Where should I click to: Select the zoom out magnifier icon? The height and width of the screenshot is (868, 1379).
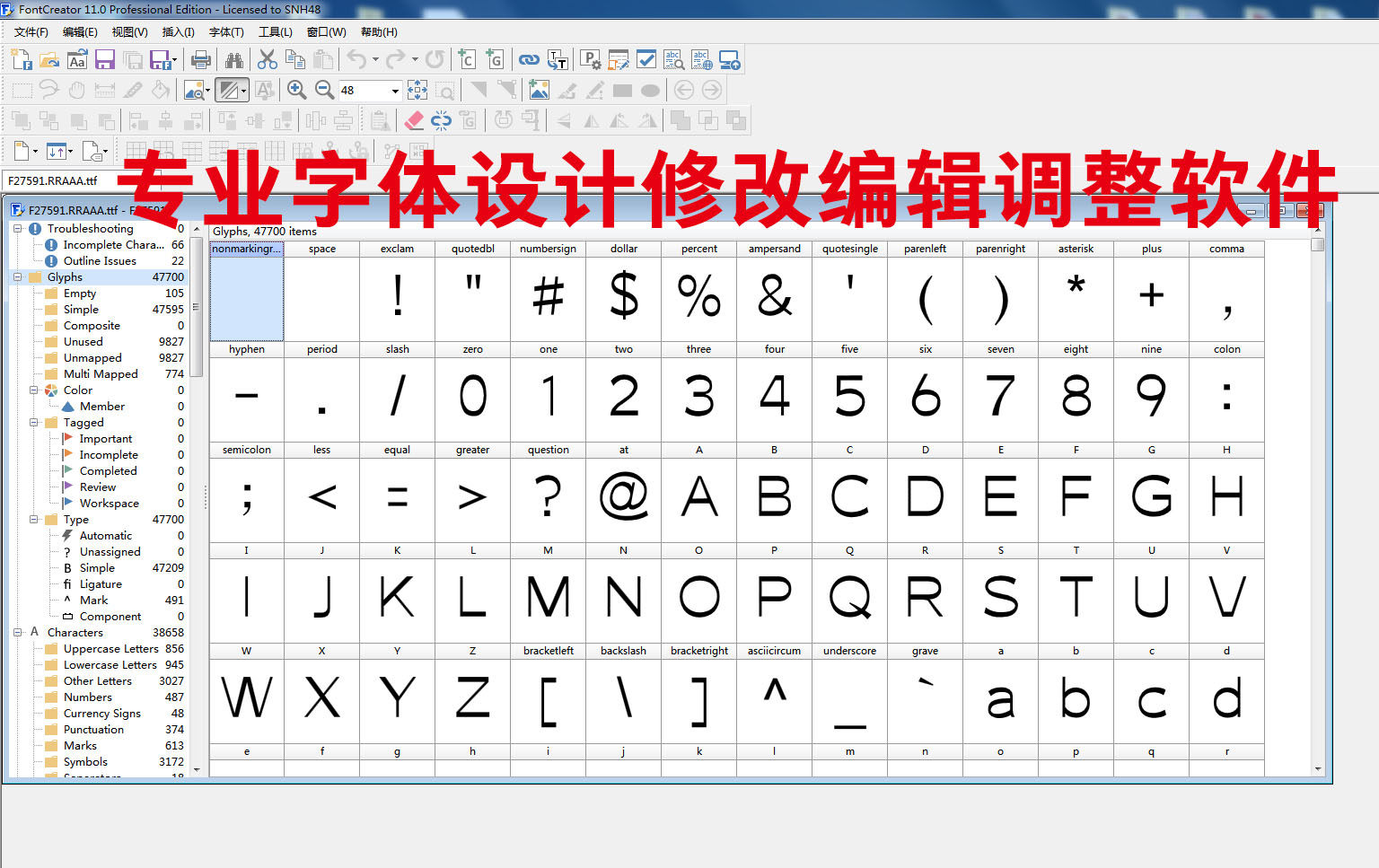[x=323, y=89]
